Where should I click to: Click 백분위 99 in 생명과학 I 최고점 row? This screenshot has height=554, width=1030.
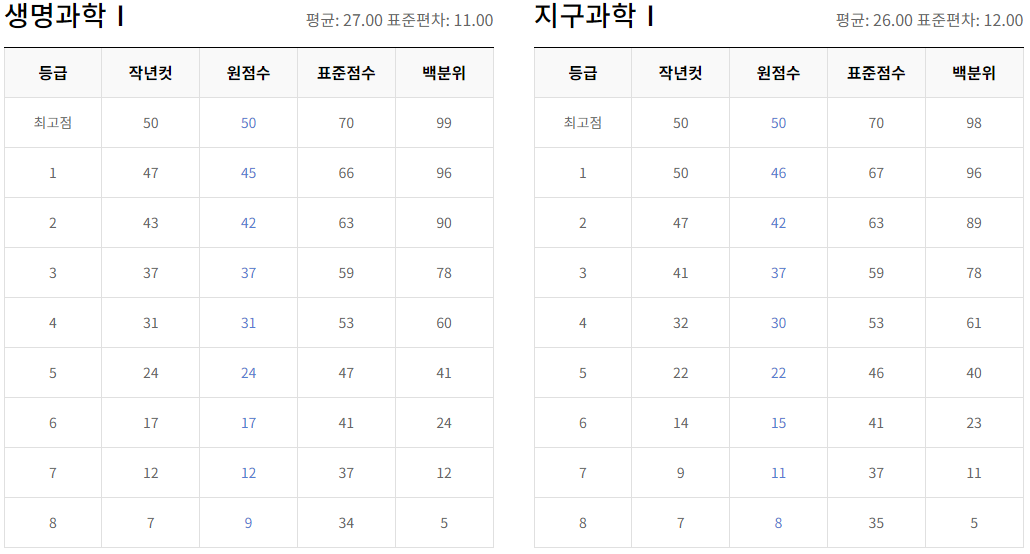pos(444,123)
